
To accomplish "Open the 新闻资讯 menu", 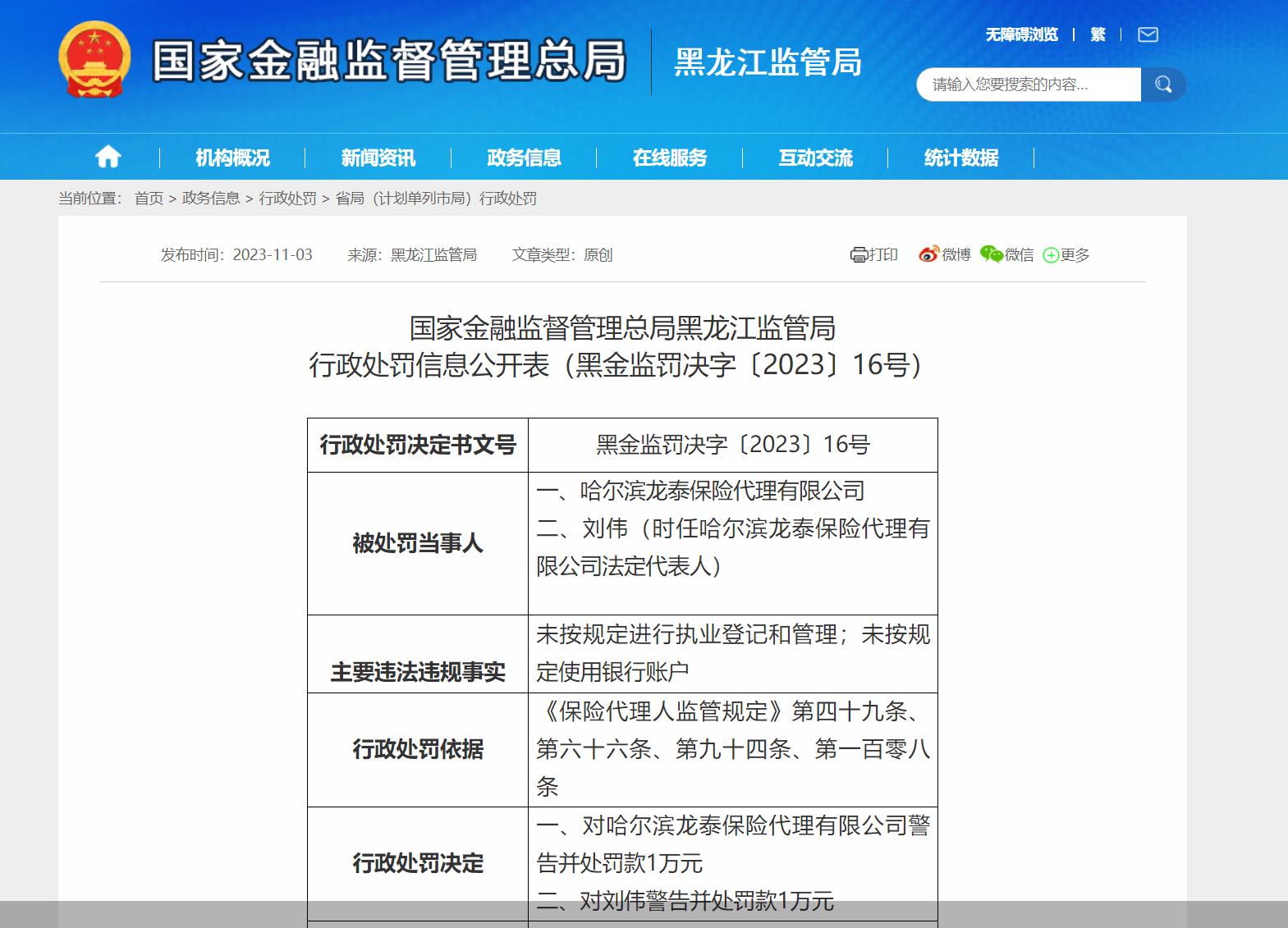I will (x=378, y=158).
